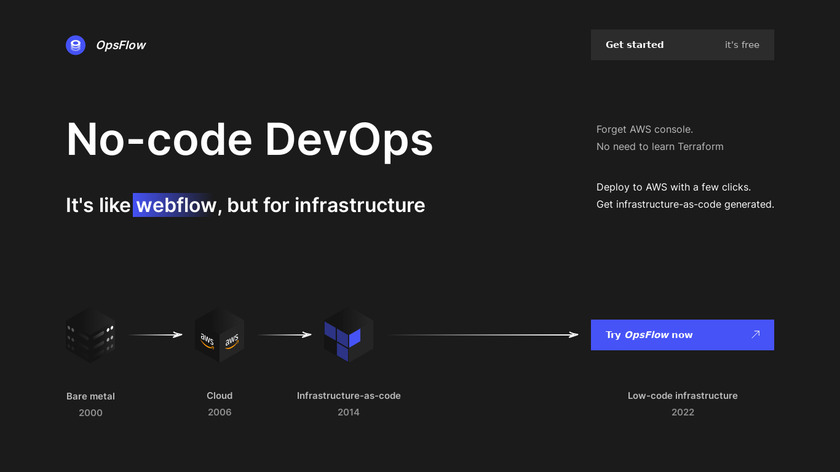Click the OpsFlow round logo icon

click(x=76, y=45)
